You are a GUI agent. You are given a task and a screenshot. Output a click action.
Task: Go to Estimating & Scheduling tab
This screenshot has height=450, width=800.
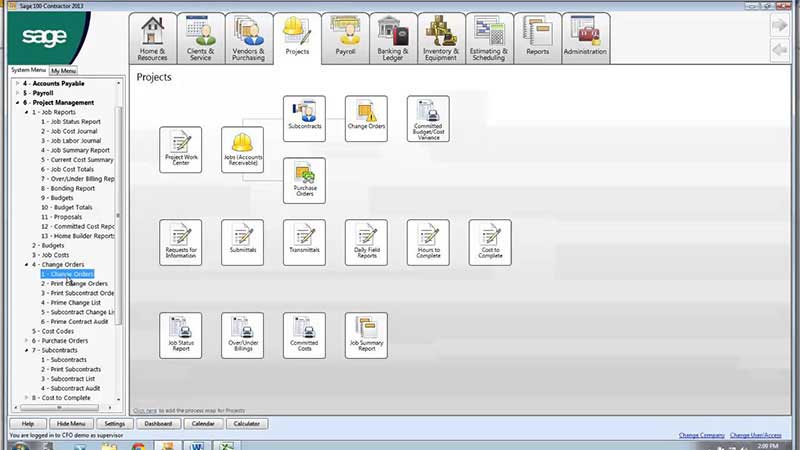point(489,38)
